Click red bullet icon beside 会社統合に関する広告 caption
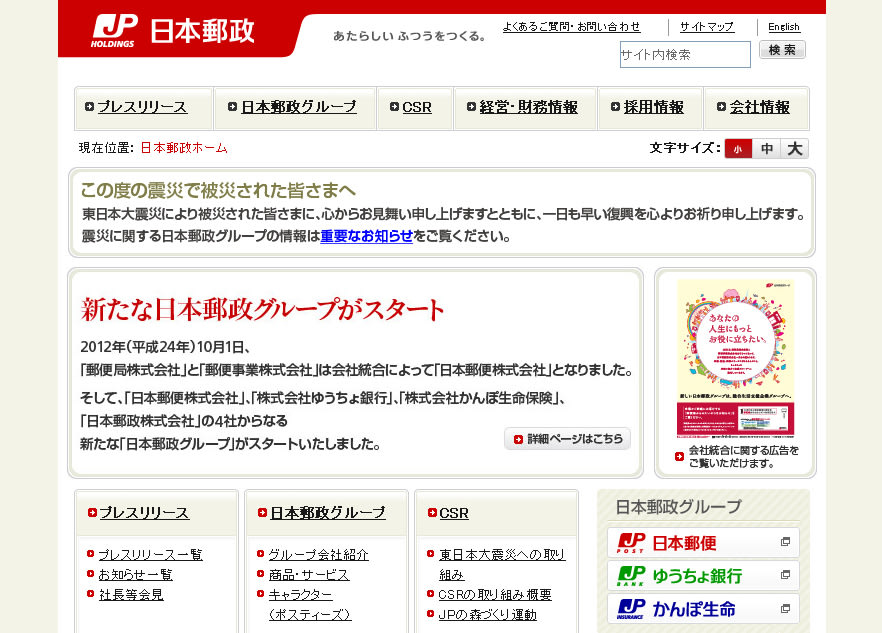 [680, 456]
